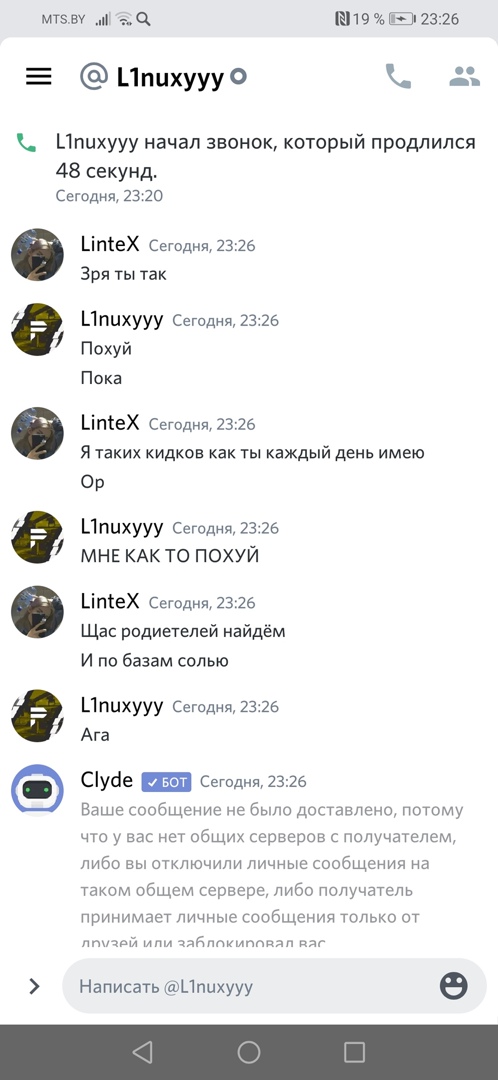
Task: Start a voice call with L1nuxyyy
Action: click(x=398, y=76)
